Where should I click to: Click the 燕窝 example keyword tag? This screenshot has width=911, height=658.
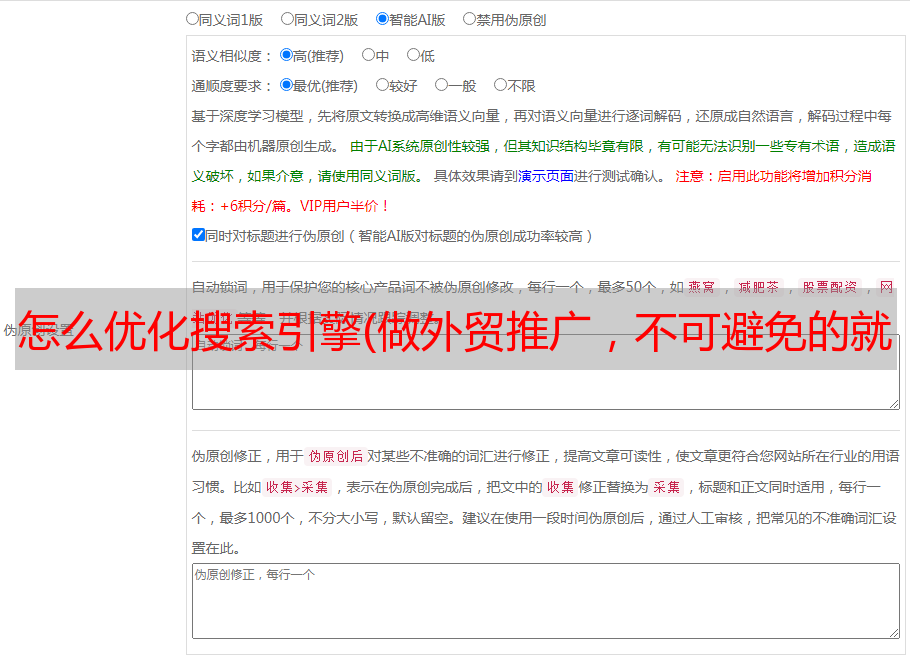(x=701, y=287)
